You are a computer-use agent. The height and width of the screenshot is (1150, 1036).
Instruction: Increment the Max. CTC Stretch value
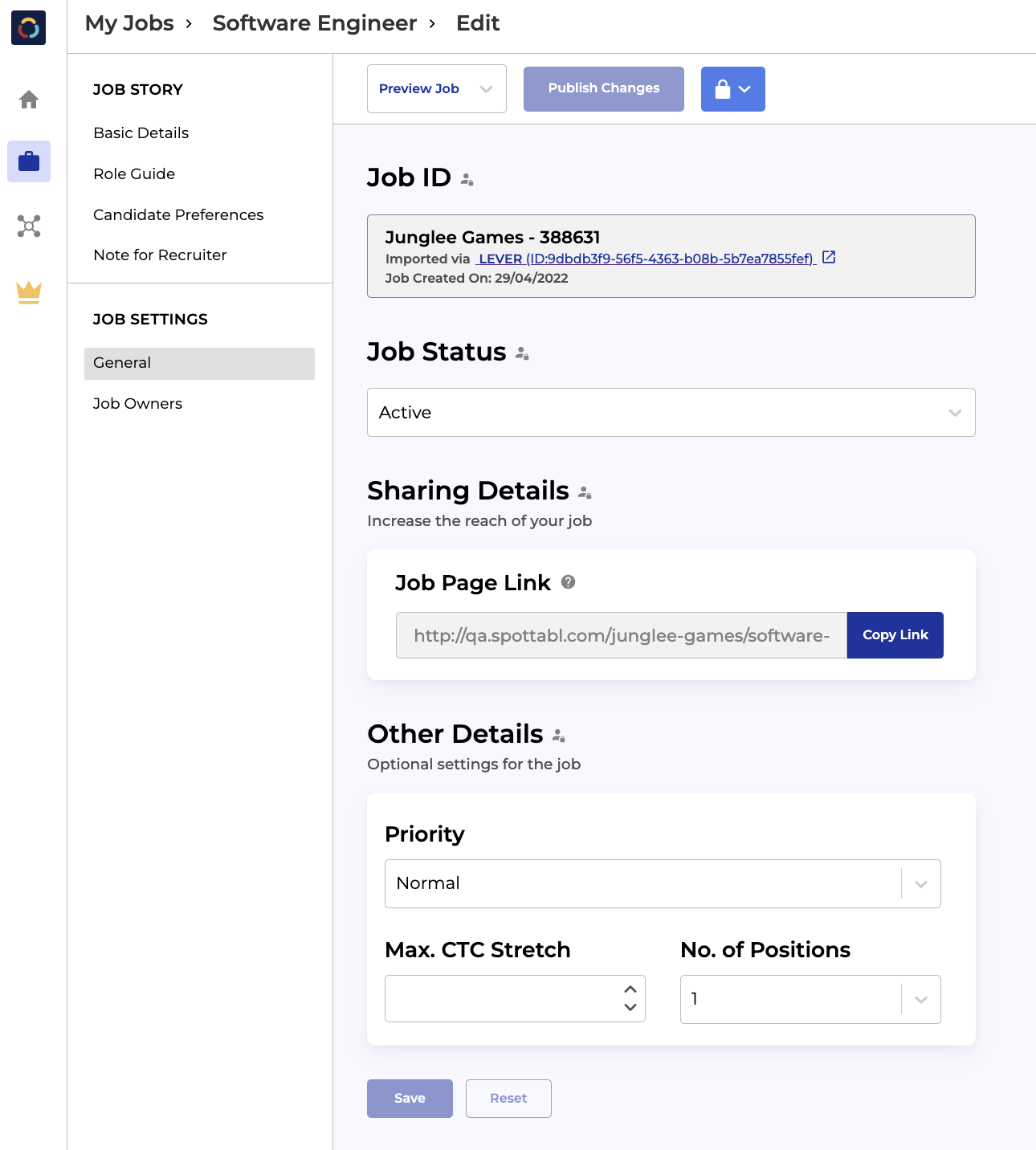point(630,989)
